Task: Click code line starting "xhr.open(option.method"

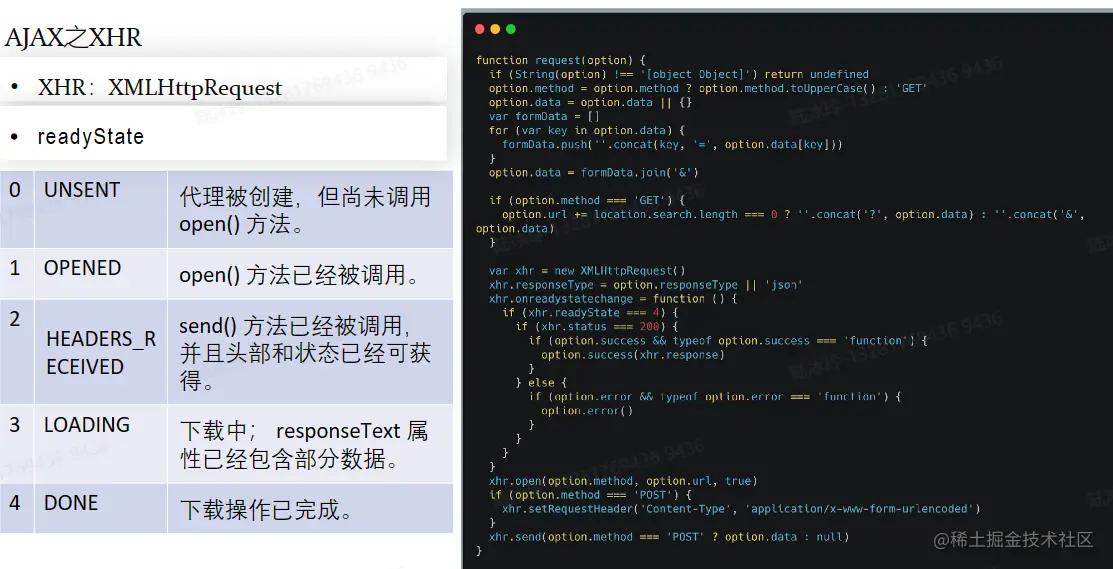Action: click(623, 481)
